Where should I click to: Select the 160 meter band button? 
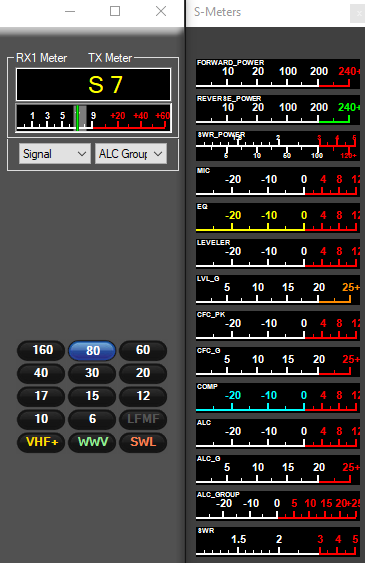41,350
